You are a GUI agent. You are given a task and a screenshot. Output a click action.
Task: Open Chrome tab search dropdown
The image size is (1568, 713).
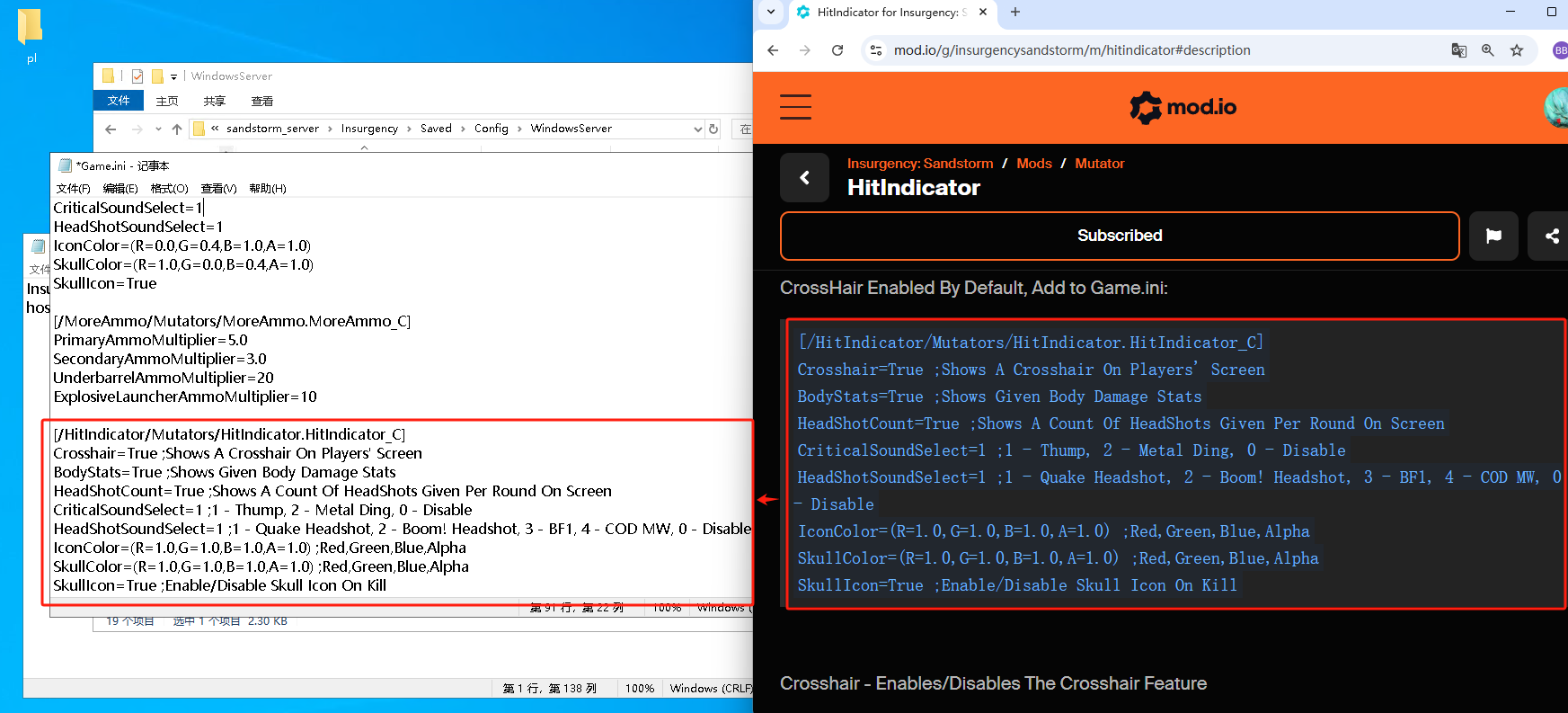click(x=771, y=12)
